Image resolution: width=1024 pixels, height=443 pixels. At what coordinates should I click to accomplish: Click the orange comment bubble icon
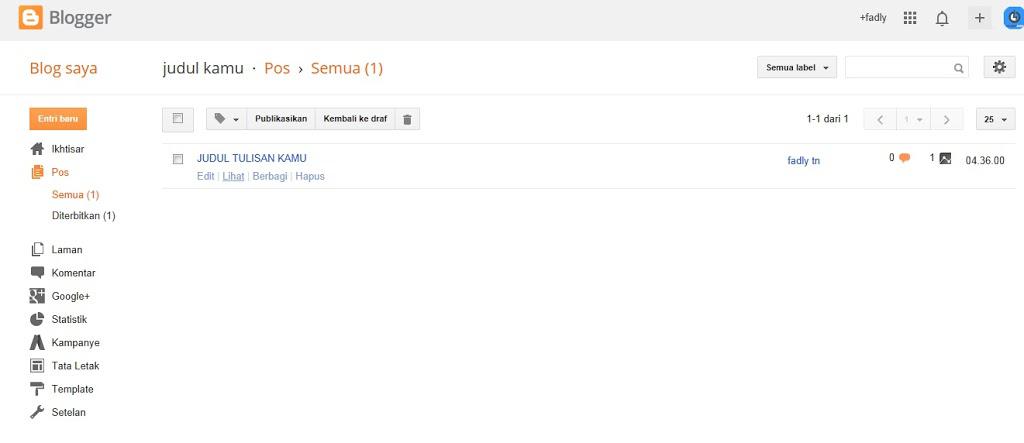pyautogui.click(x=904, y=158)
